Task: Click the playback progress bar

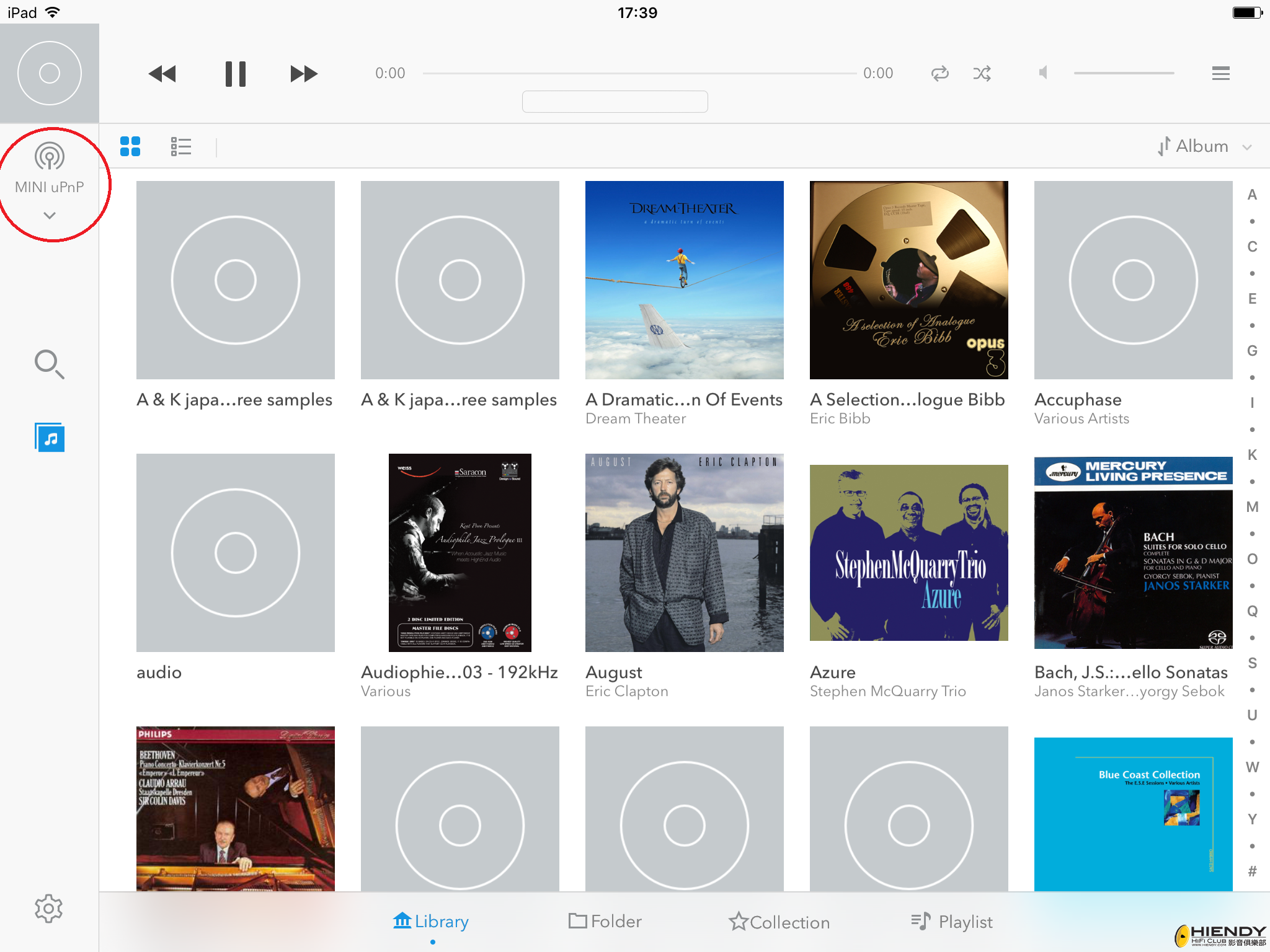Action: pyautogui.click(x=639, y=73)
